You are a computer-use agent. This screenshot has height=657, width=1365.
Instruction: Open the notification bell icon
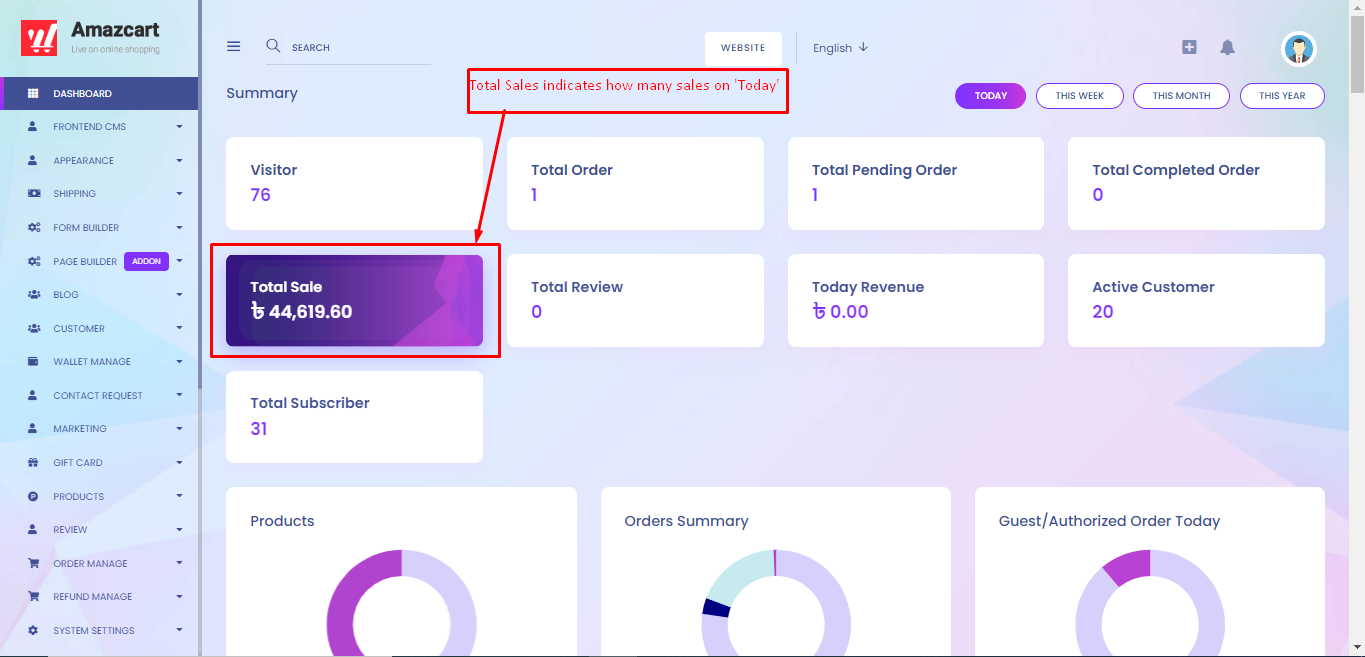click(x=1227, y=47)
